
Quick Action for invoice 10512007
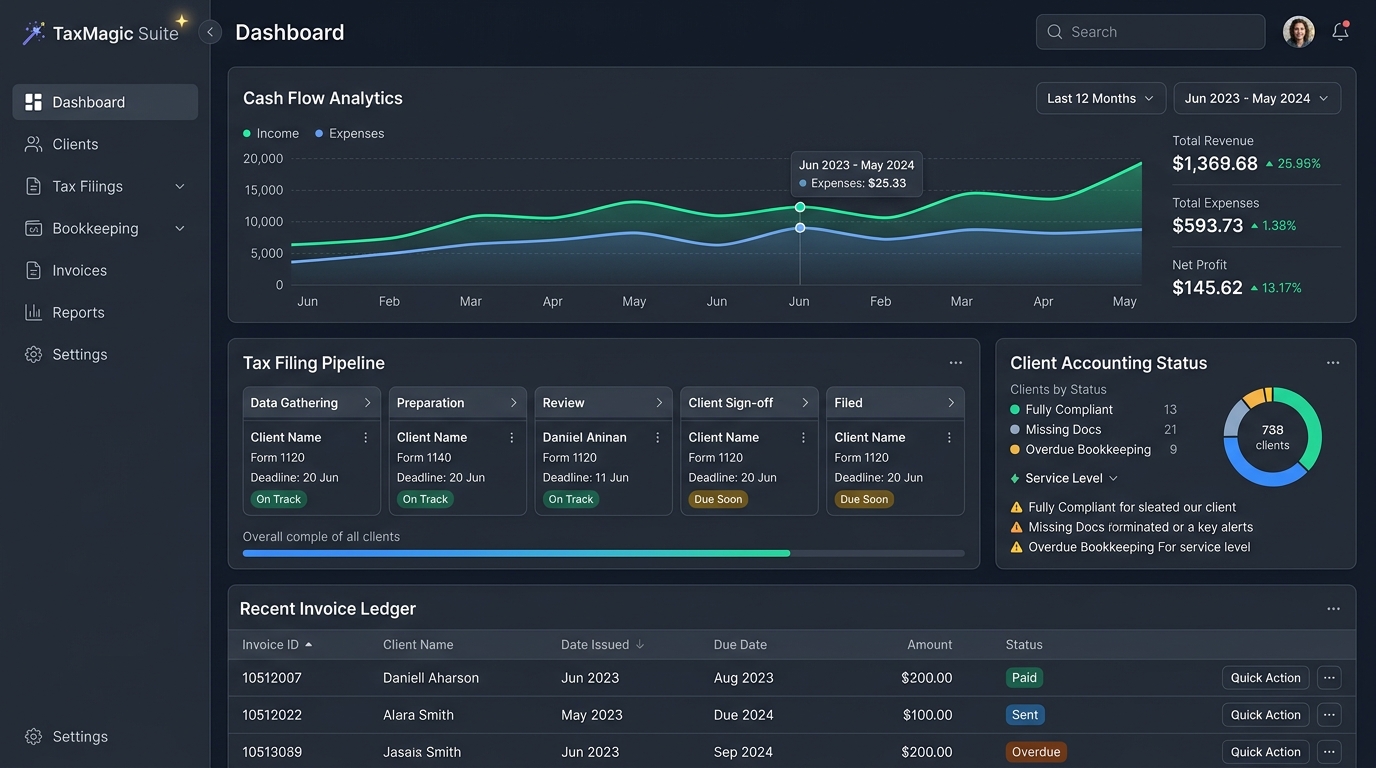[1266, 678]
